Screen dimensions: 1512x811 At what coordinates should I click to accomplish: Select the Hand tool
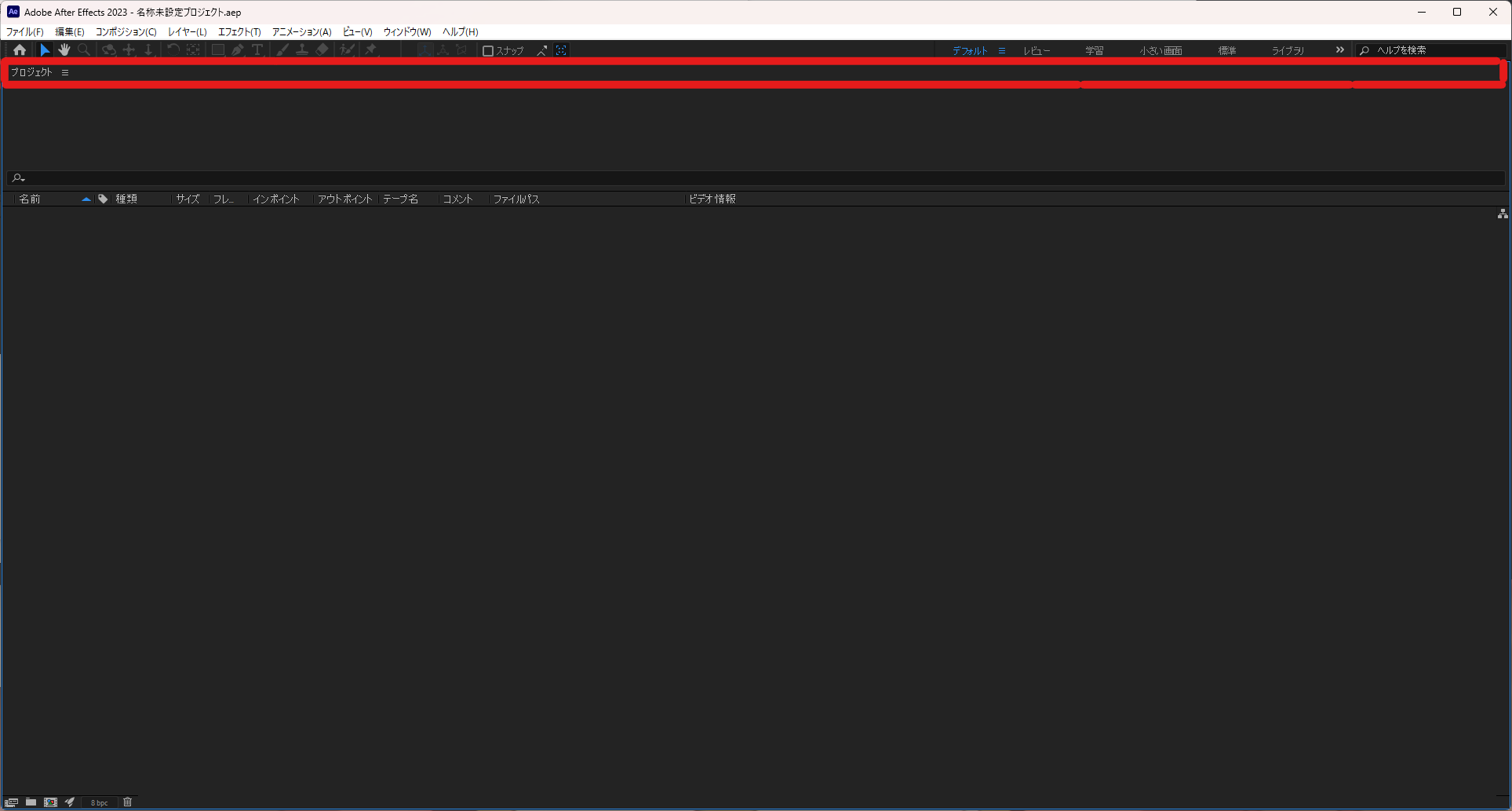(64, 50)
